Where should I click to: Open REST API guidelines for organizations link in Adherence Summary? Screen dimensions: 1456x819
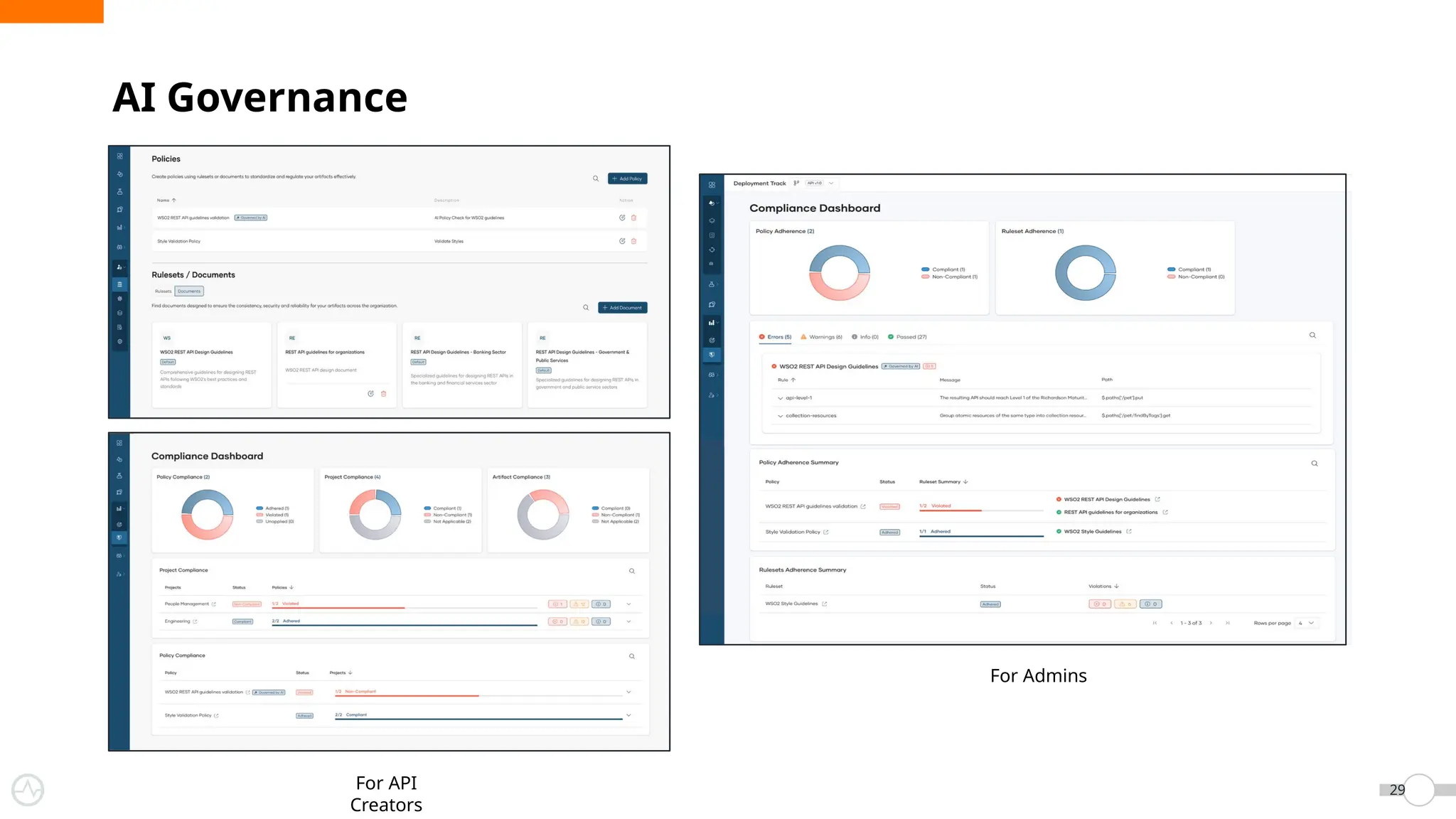coord(1165,512)
